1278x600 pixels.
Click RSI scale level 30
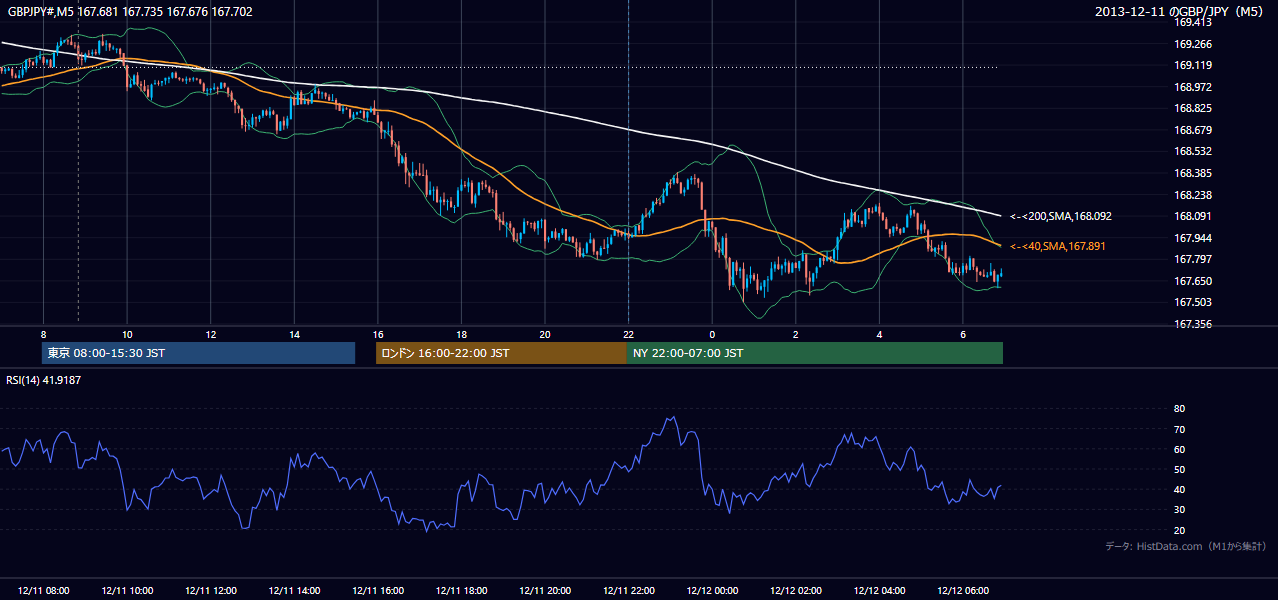point(1179,510)
